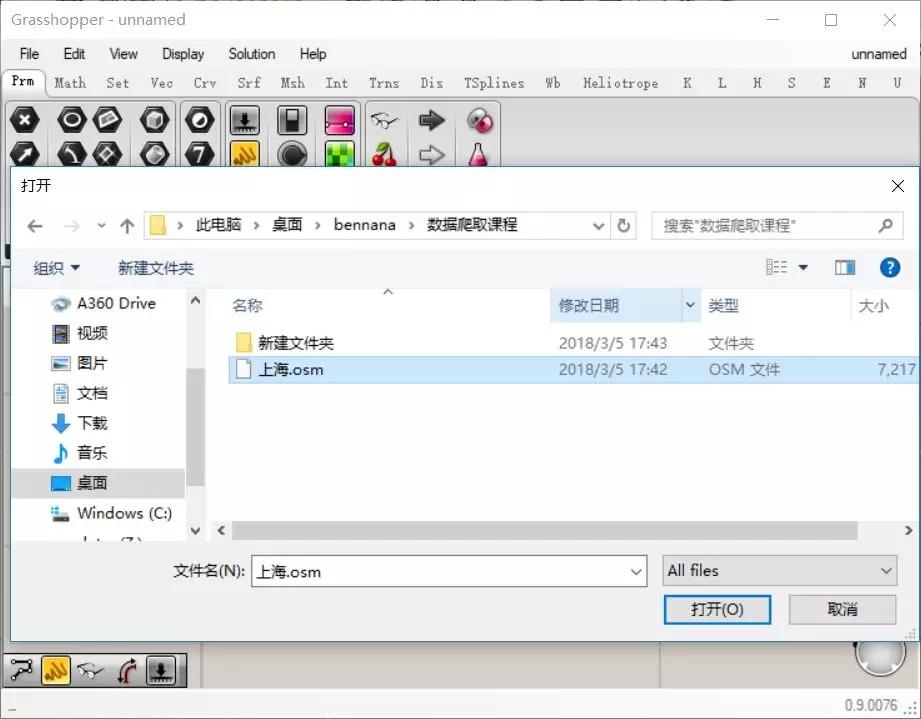Toggle the preview pane button

coord(845,268)
